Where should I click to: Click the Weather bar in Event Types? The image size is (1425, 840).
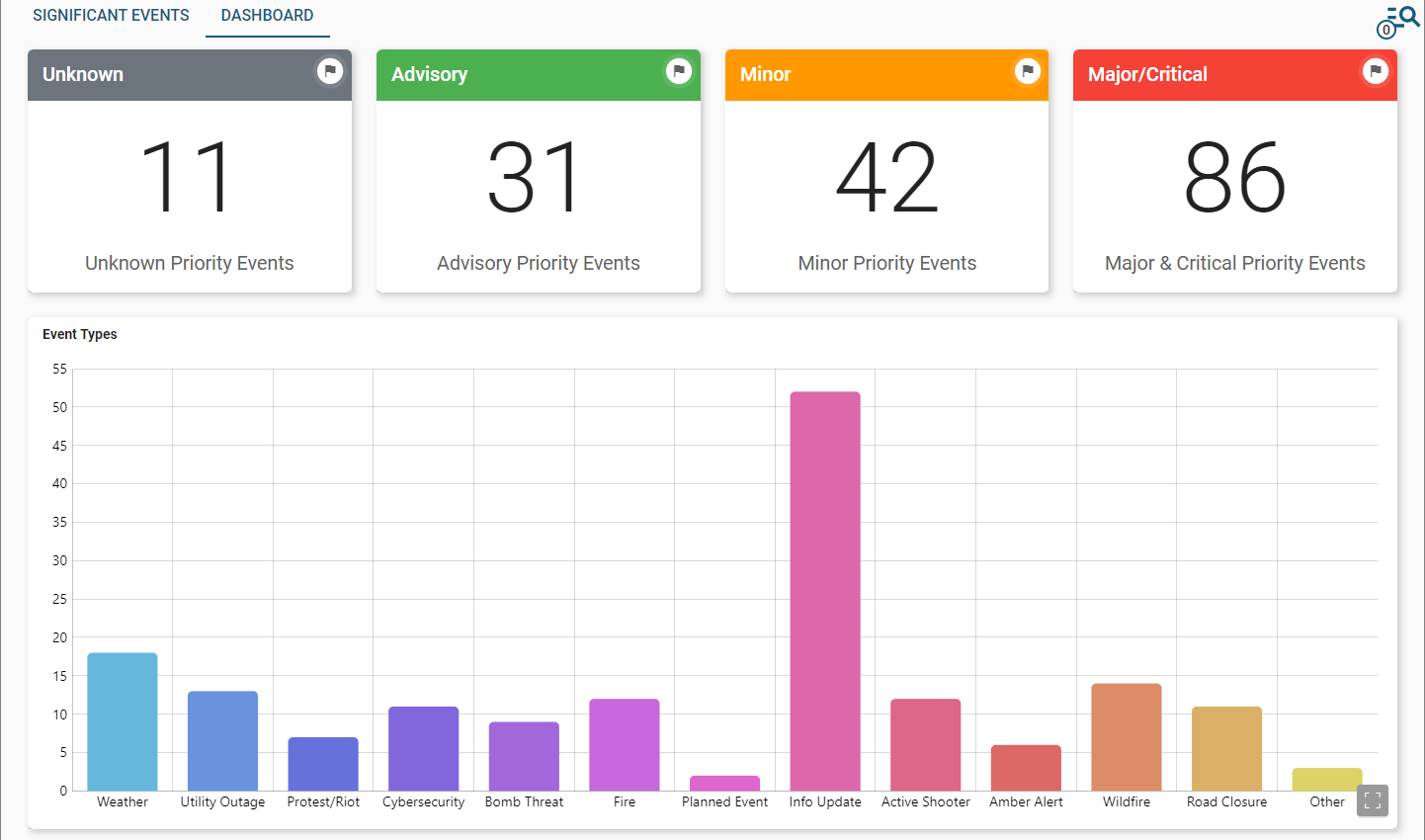pos(122,721)
